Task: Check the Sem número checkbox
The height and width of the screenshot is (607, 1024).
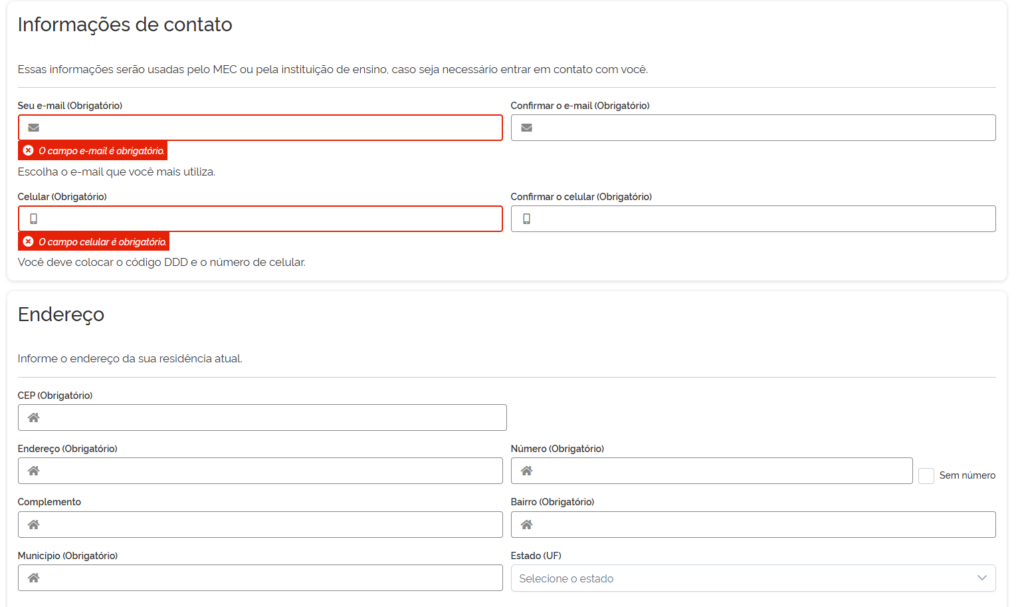Action: click(926, 476)
